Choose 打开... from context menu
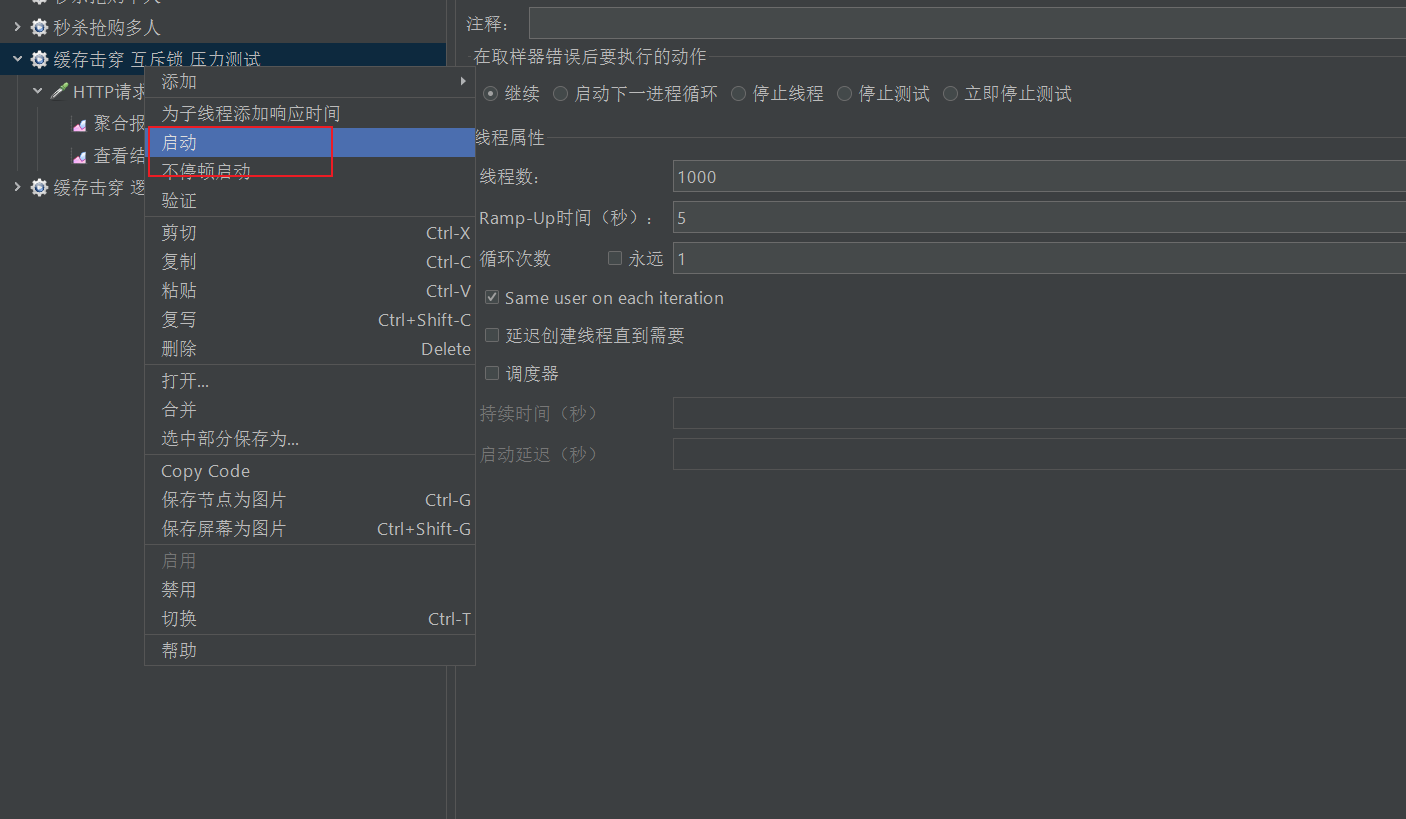The image size is (1406, 819). coord(310,381)
